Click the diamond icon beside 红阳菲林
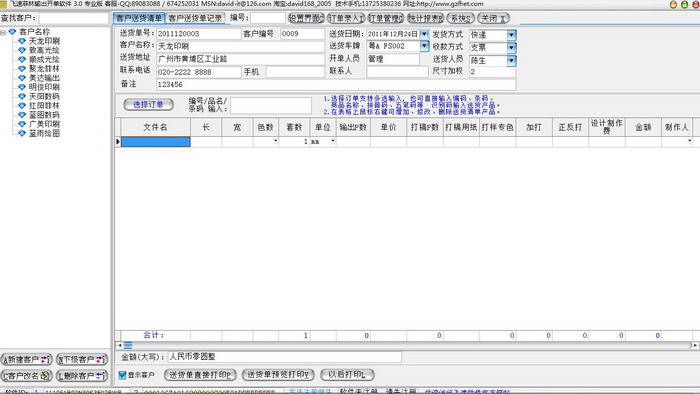Image resolution: width=700 pixels, height=394 pixels. click(21, 106)
